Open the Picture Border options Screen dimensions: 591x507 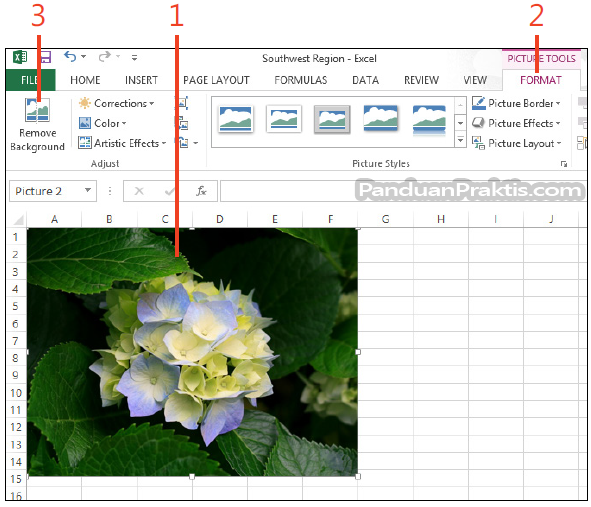point(516,103)
